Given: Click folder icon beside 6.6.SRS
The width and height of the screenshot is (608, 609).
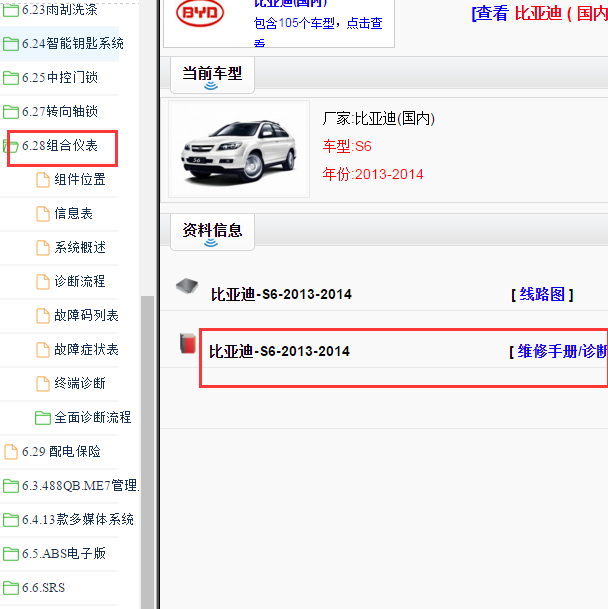Looking at the screenshot, I should point(10,588).
